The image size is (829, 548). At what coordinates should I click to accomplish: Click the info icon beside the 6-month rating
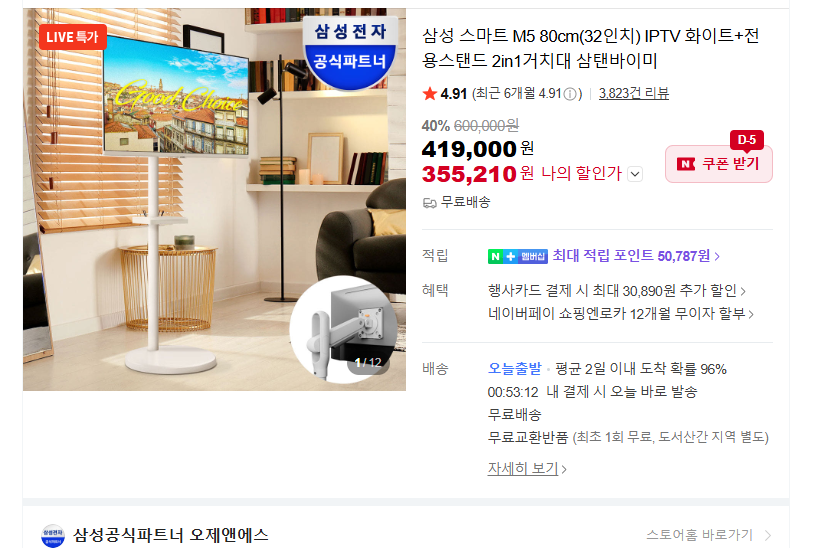[570, 95]
